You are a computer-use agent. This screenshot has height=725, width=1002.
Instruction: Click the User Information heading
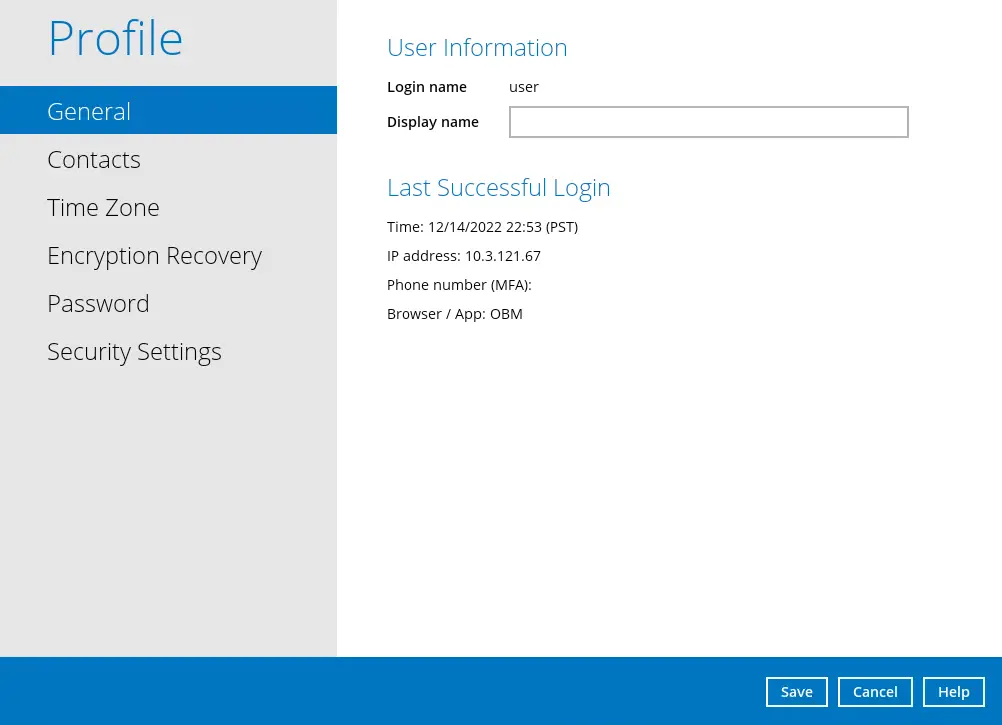477,48
